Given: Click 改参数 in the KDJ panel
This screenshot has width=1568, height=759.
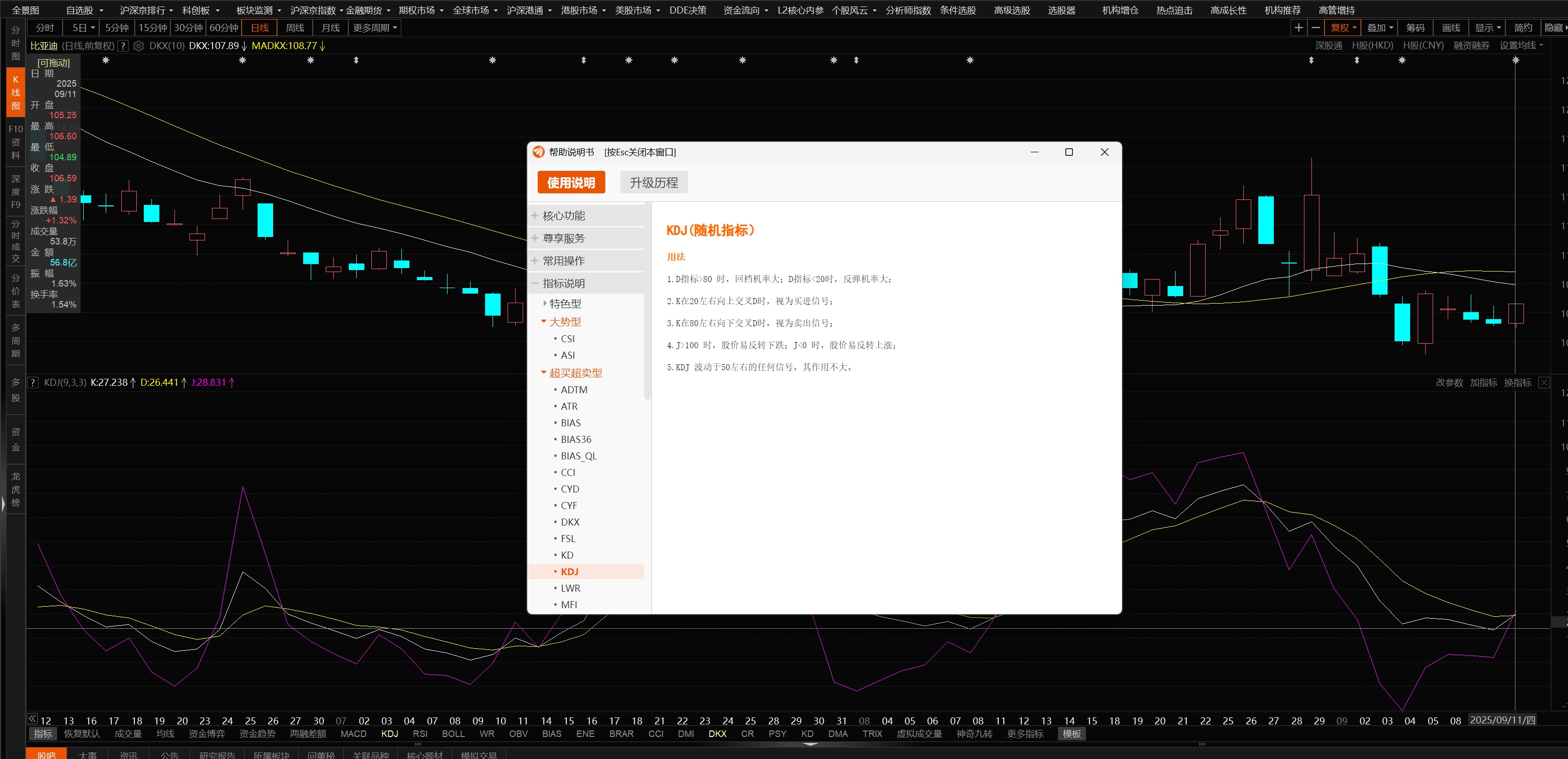Looking at the screenshot, I should pyautogui.click(x=1449, y=382).
